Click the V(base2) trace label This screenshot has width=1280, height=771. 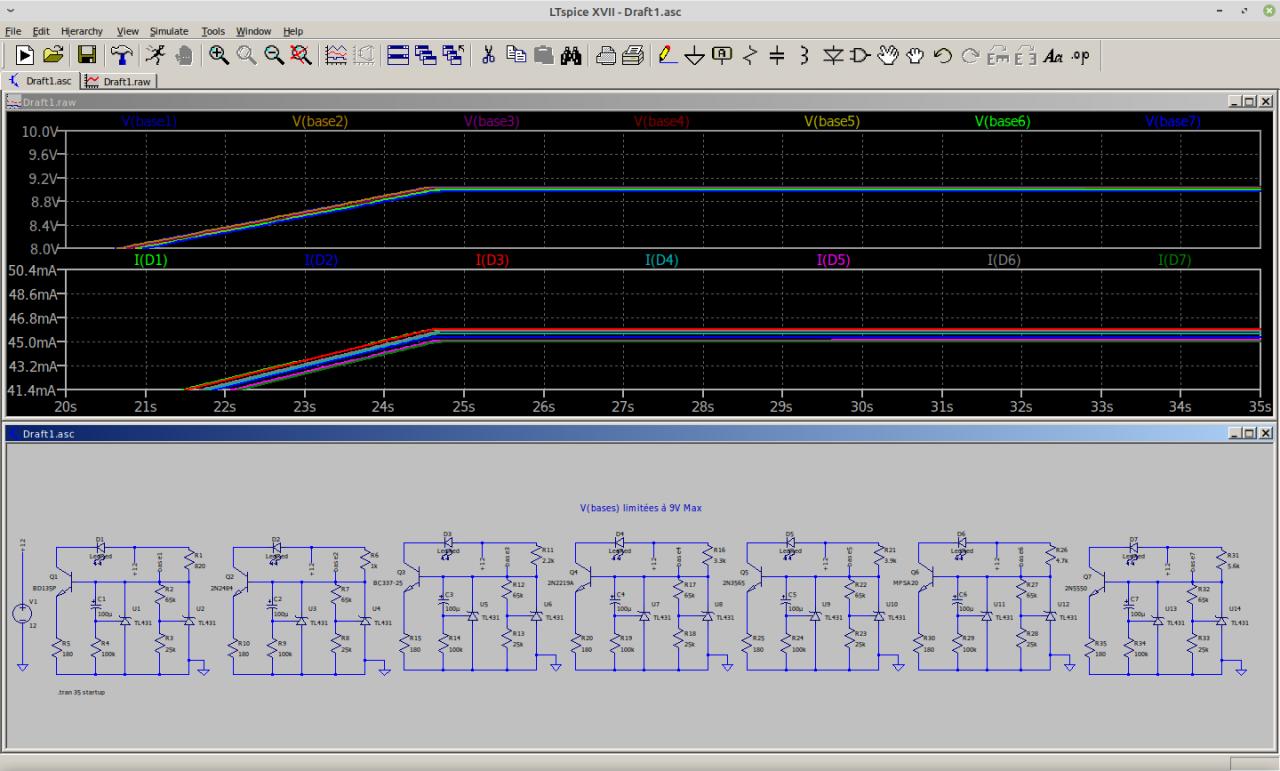(320, 121)
